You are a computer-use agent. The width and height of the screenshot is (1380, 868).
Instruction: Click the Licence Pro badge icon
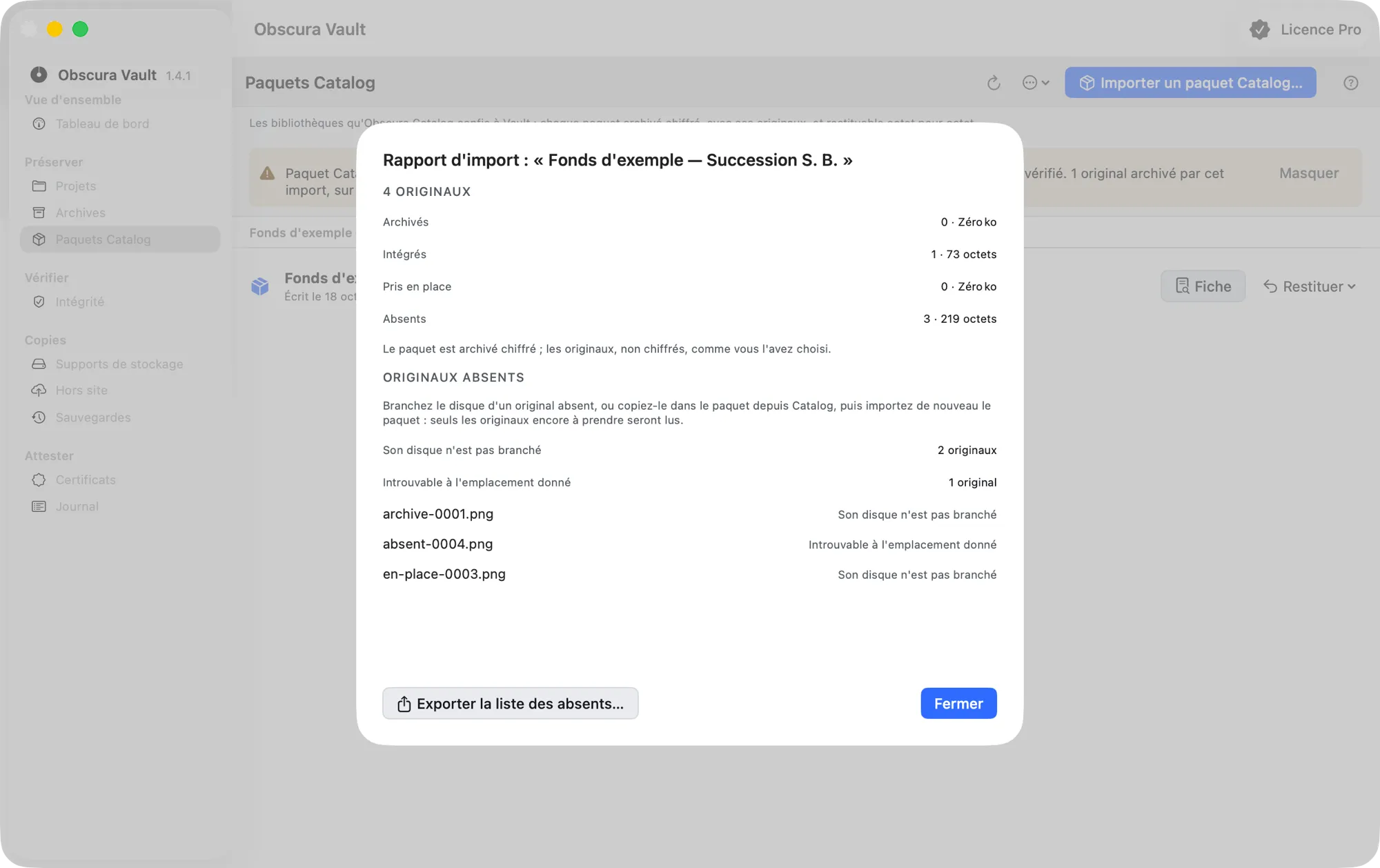coord(1259,30)
